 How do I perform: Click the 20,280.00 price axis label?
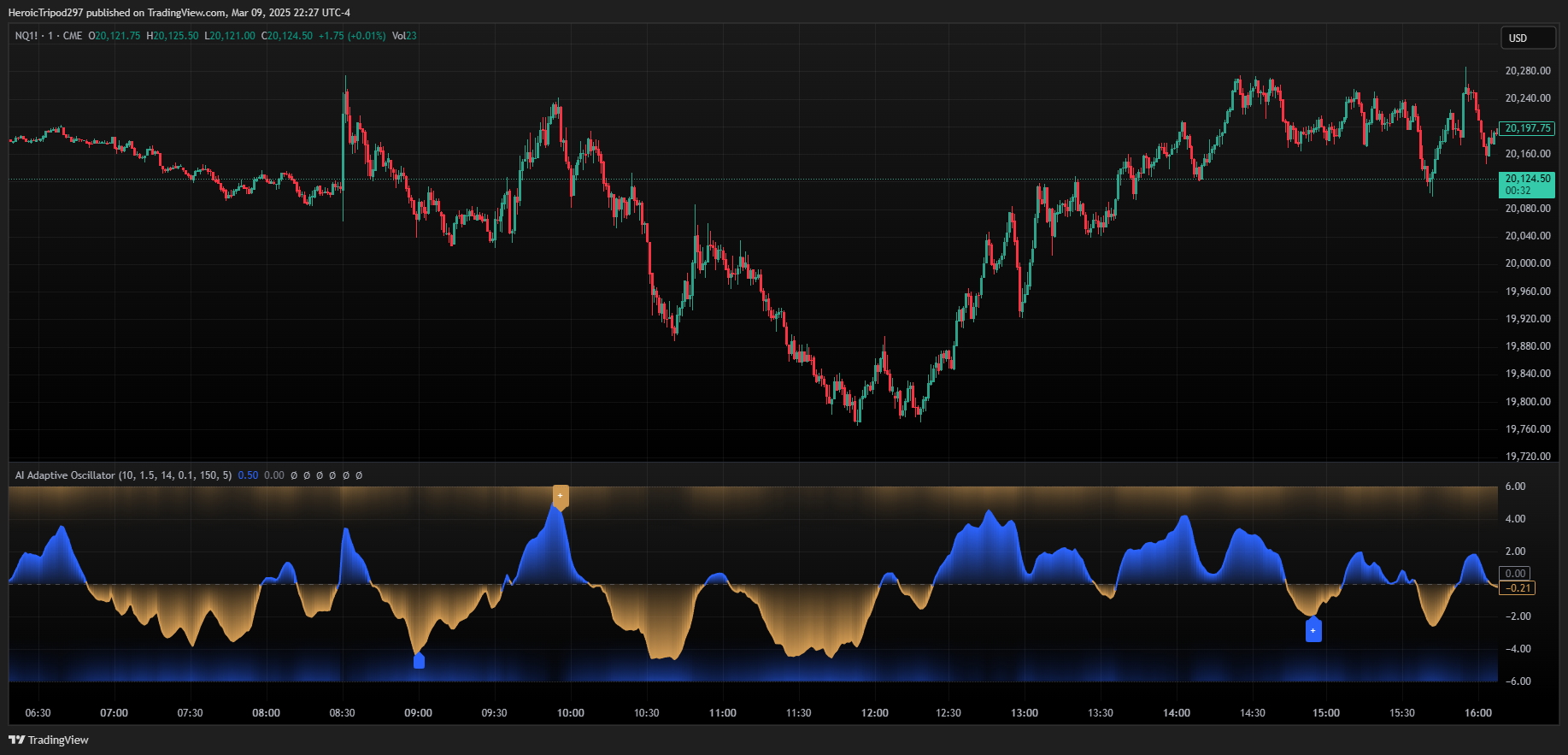(x=1528, y=71)
